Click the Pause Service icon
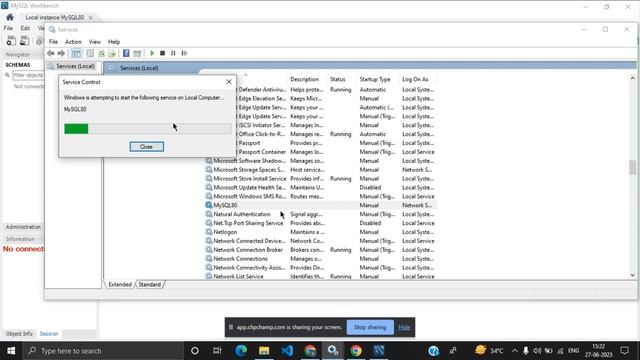This screenshot has height=360, width=640. [x=173, y=53]
